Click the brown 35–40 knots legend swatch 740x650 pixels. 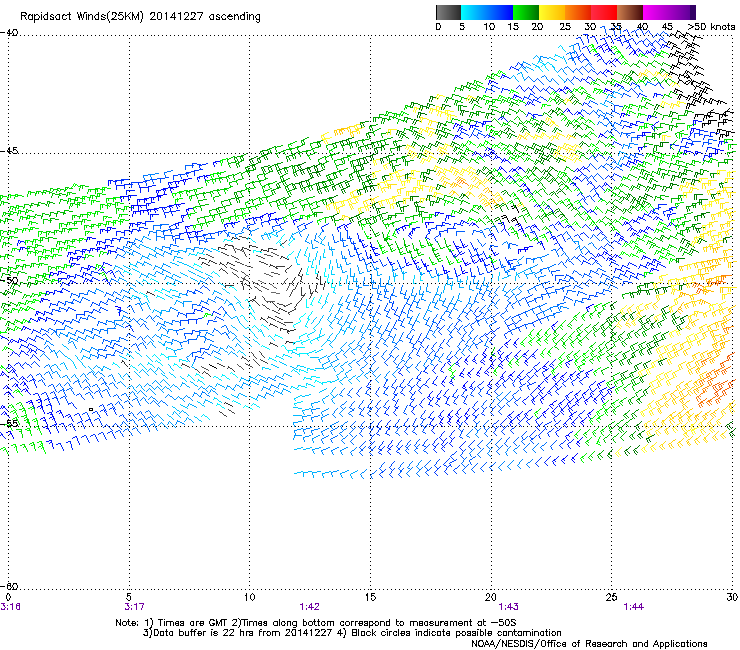tap(630, 12)
